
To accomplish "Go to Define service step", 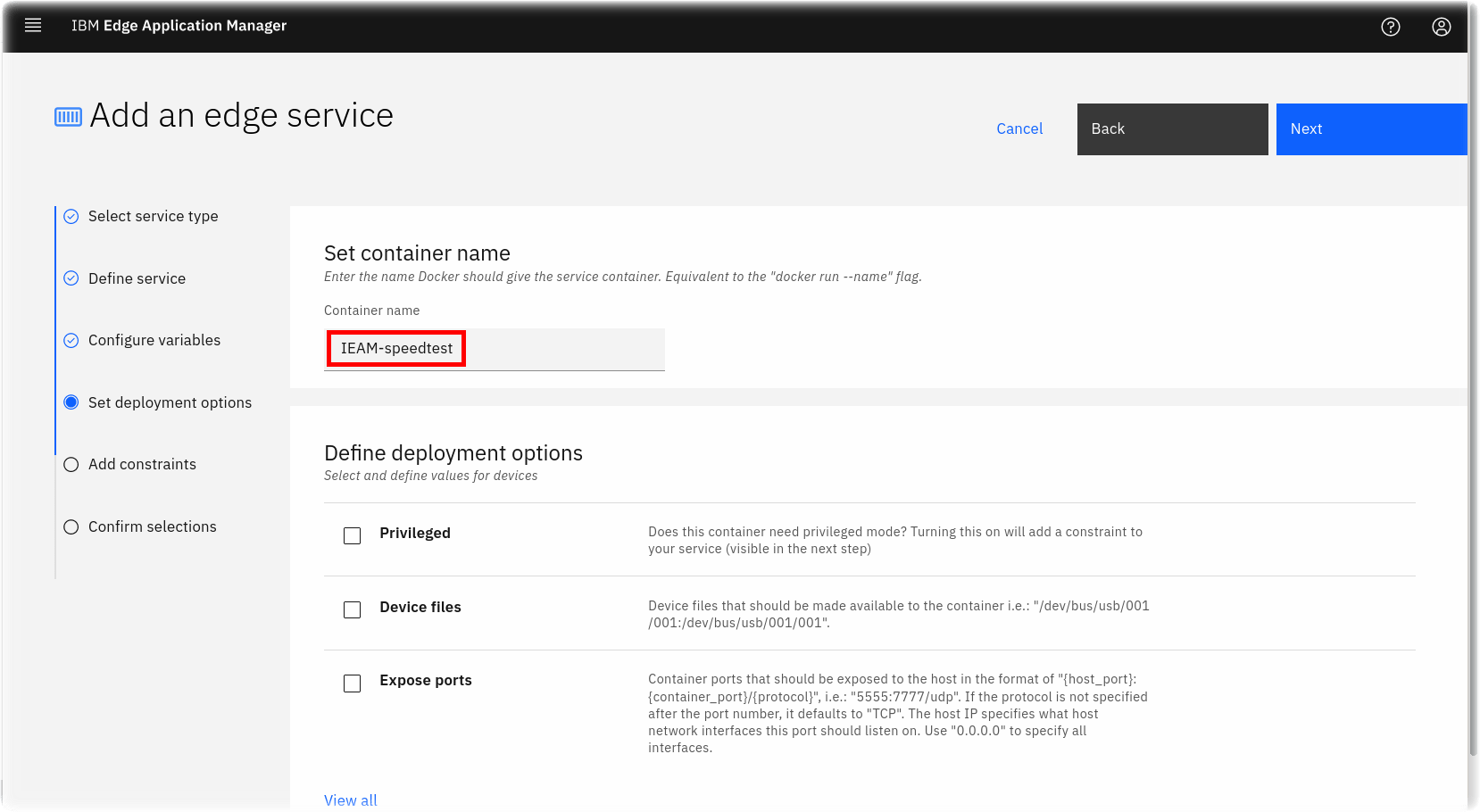I will pos(137,278).
